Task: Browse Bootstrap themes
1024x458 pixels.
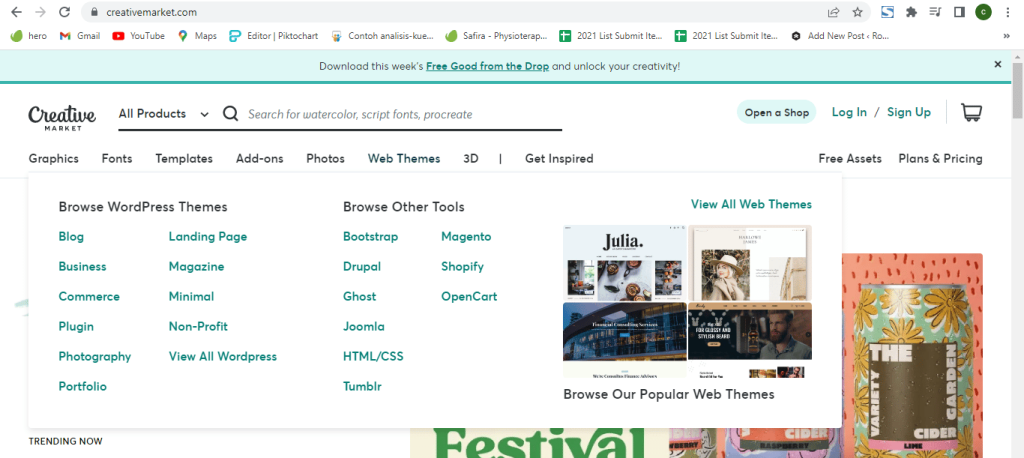Action: coord(370,237)
